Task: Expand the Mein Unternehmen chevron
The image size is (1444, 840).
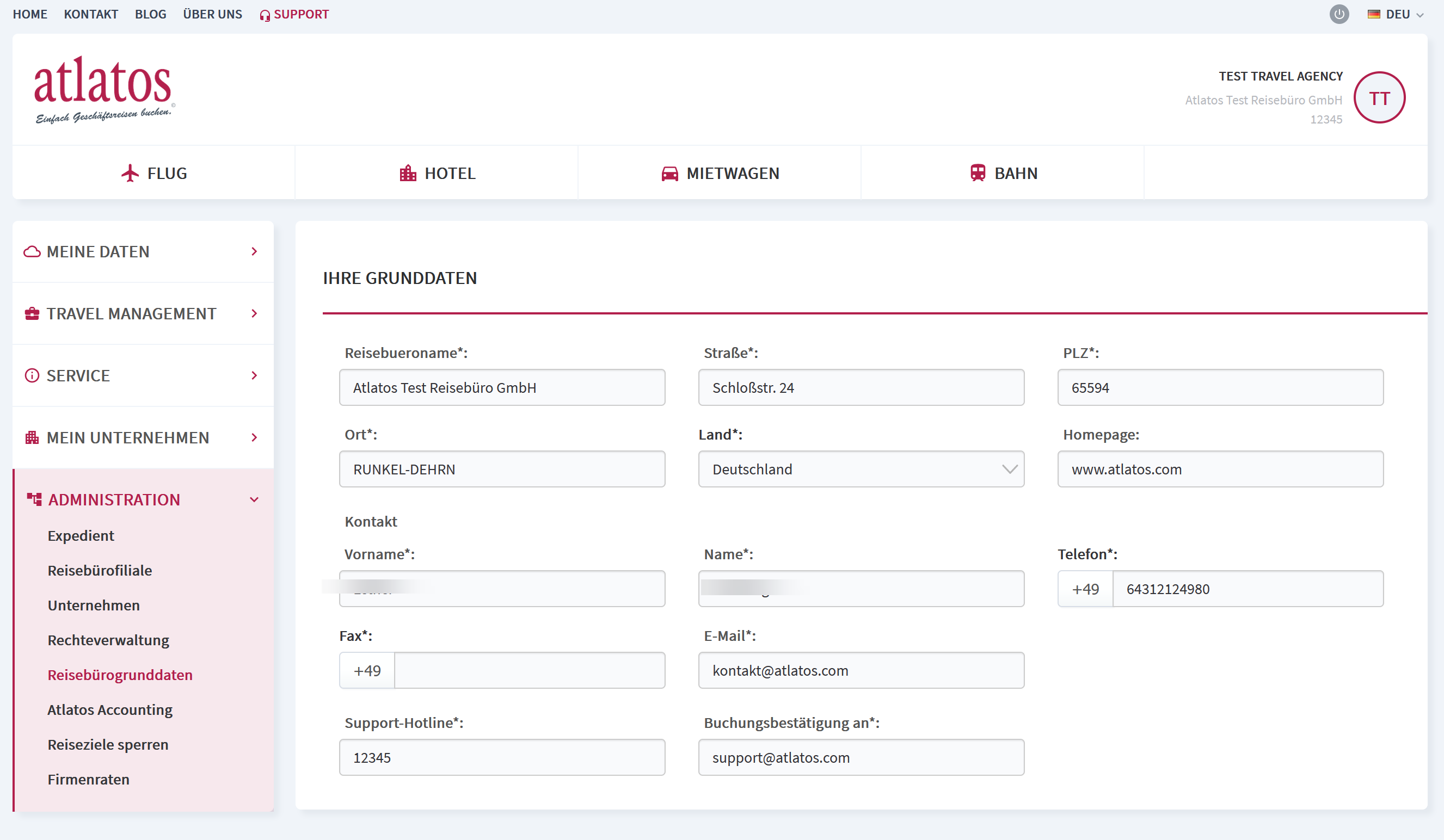Action: pyautogui.click(x=254, y=437)
